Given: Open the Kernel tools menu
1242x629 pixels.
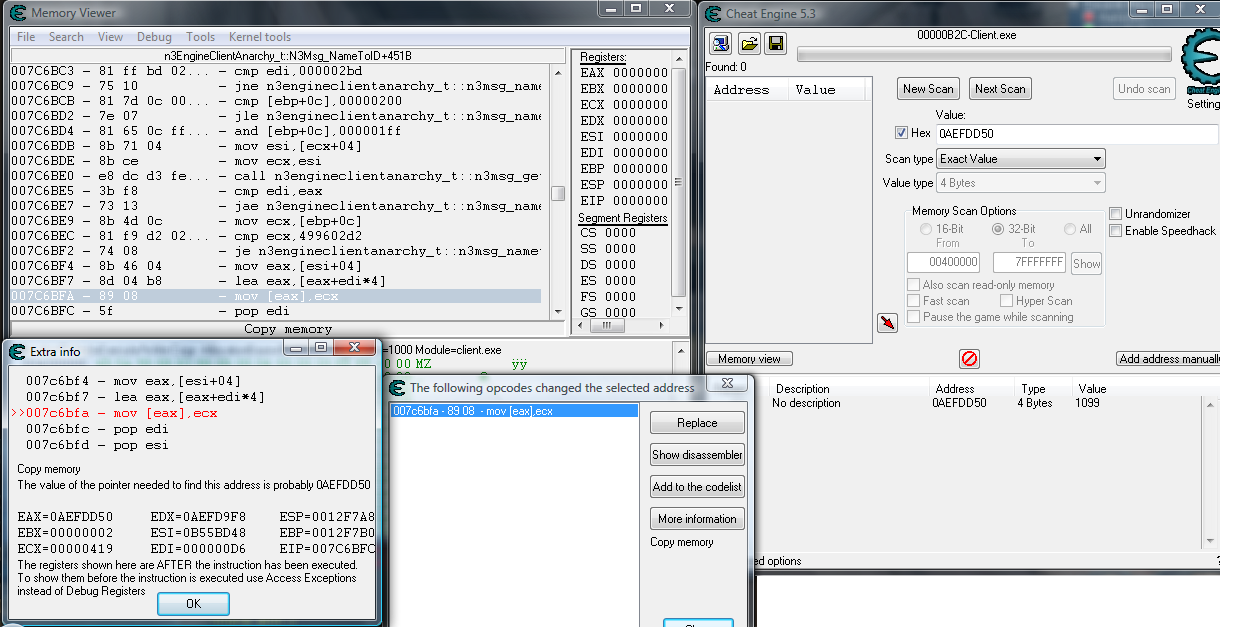Looking at the screenshot, I should point(260,37).
